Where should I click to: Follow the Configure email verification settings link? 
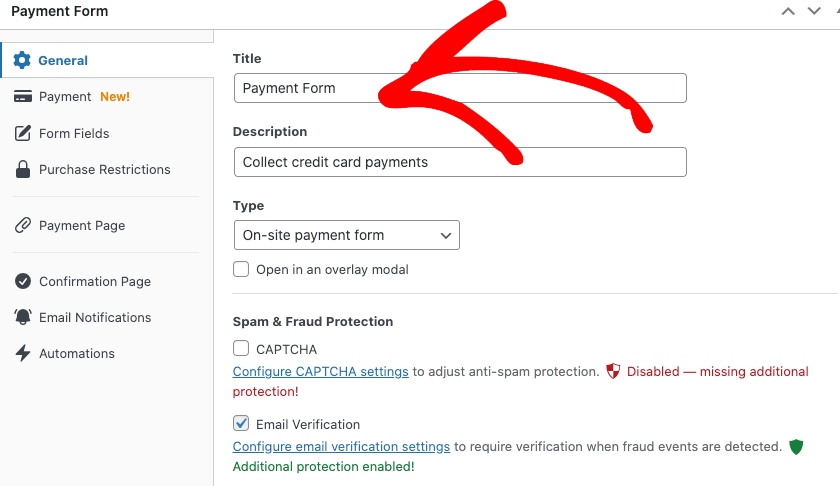point(341,447)
